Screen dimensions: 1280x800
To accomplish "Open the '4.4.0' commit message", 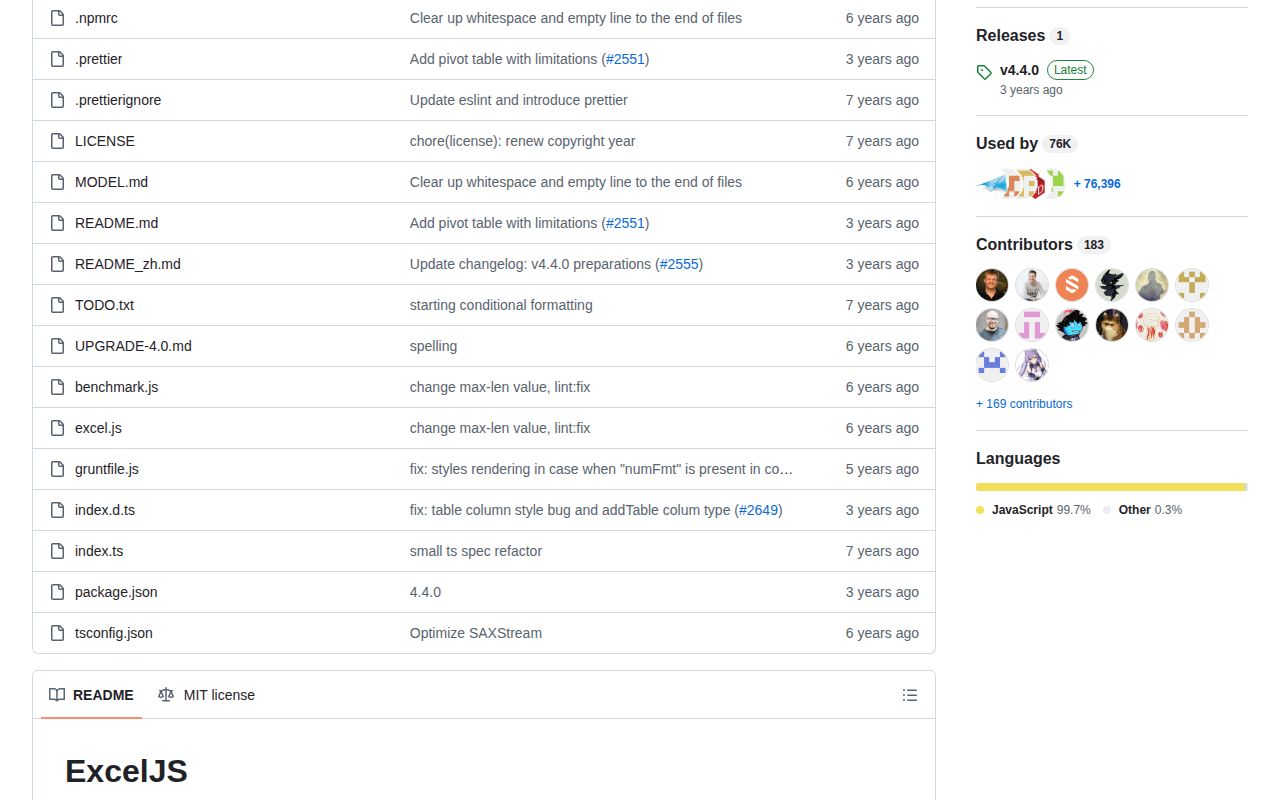I will click(425, 592).
